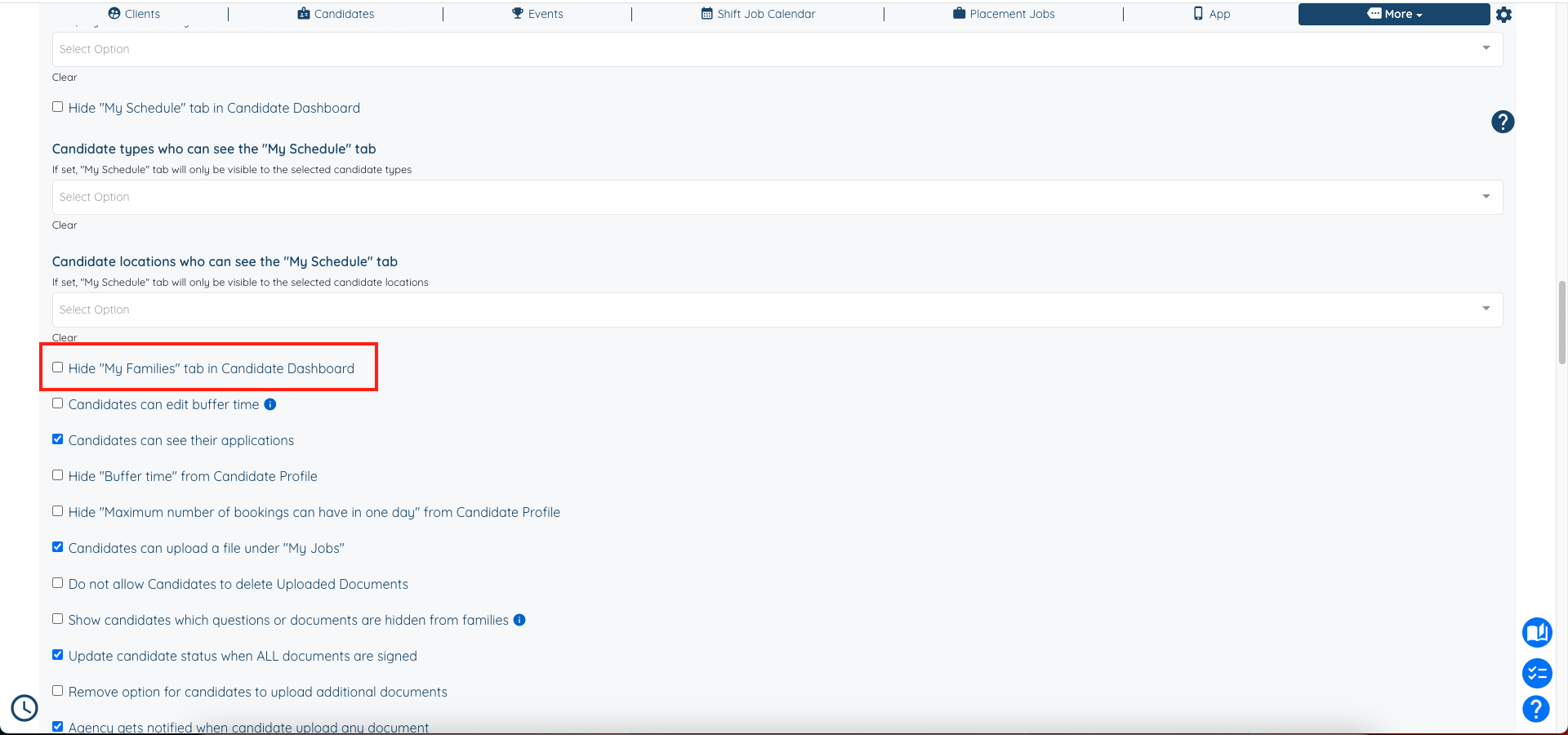
Task: Switch to the Candidates tab
Action: coord(335,13)
